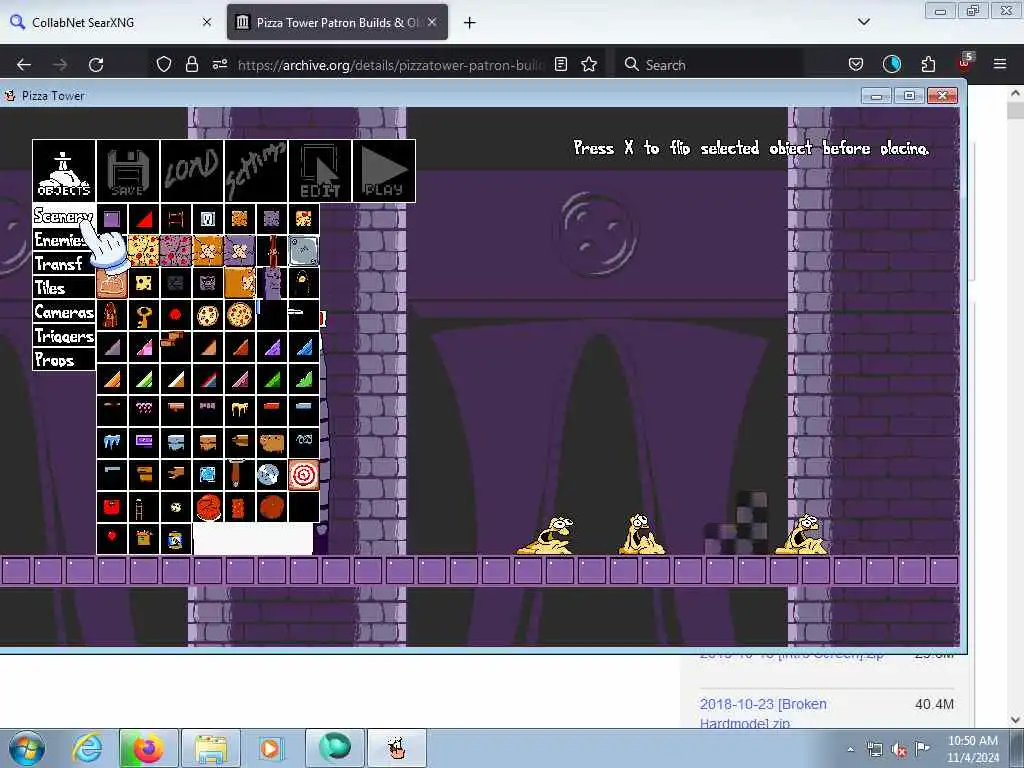
Task: Select the Scenery category
Action: pos(64,216)
